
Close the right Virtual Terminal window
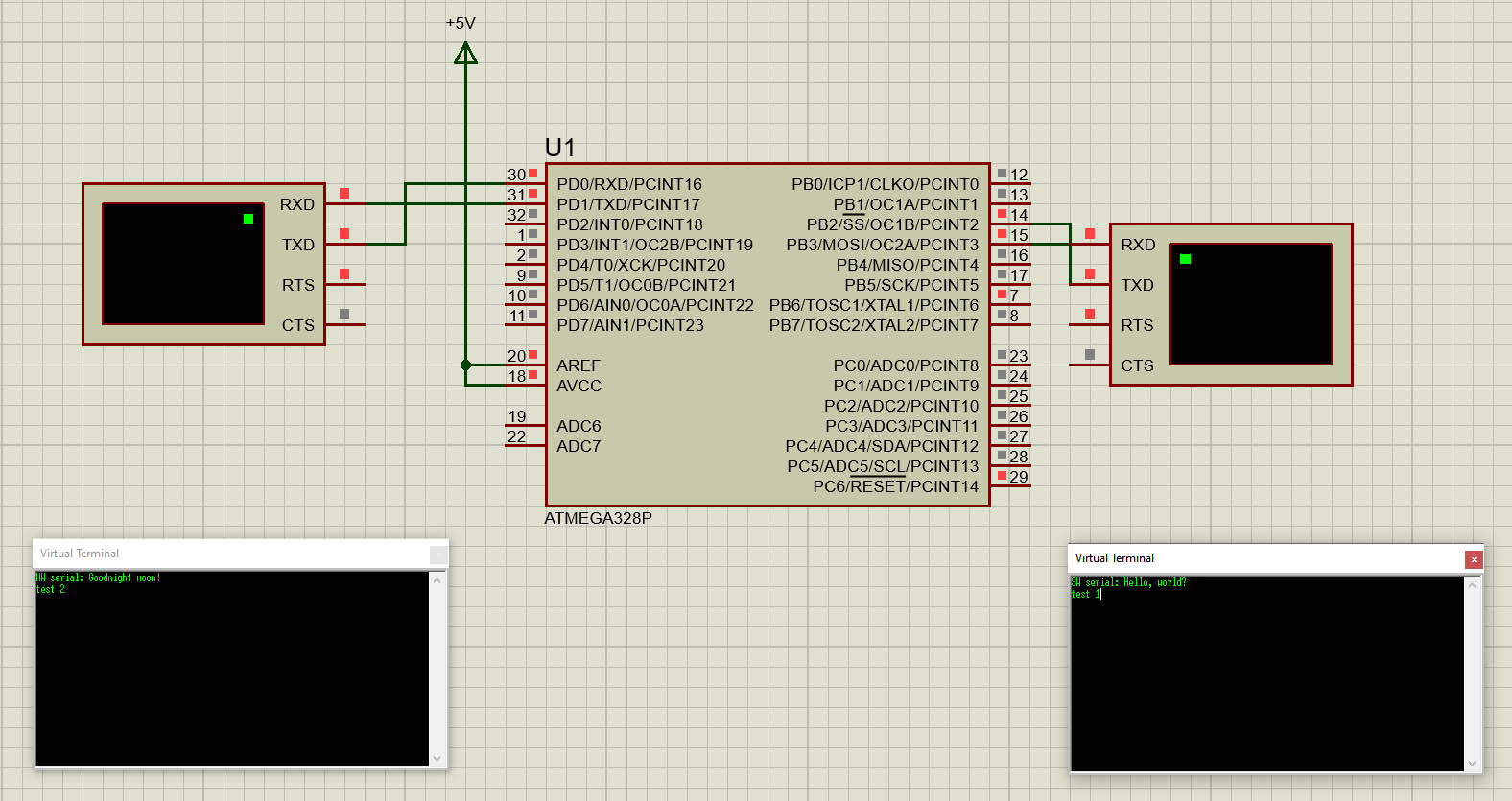[x=1474, y=559]
